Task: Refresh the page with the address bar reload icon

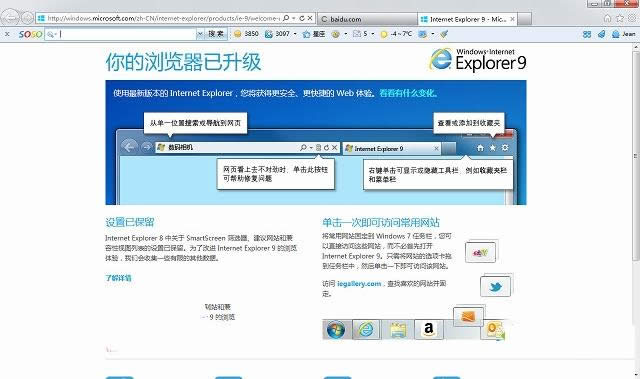Action: pyautogui.click(x=302, y=18)
